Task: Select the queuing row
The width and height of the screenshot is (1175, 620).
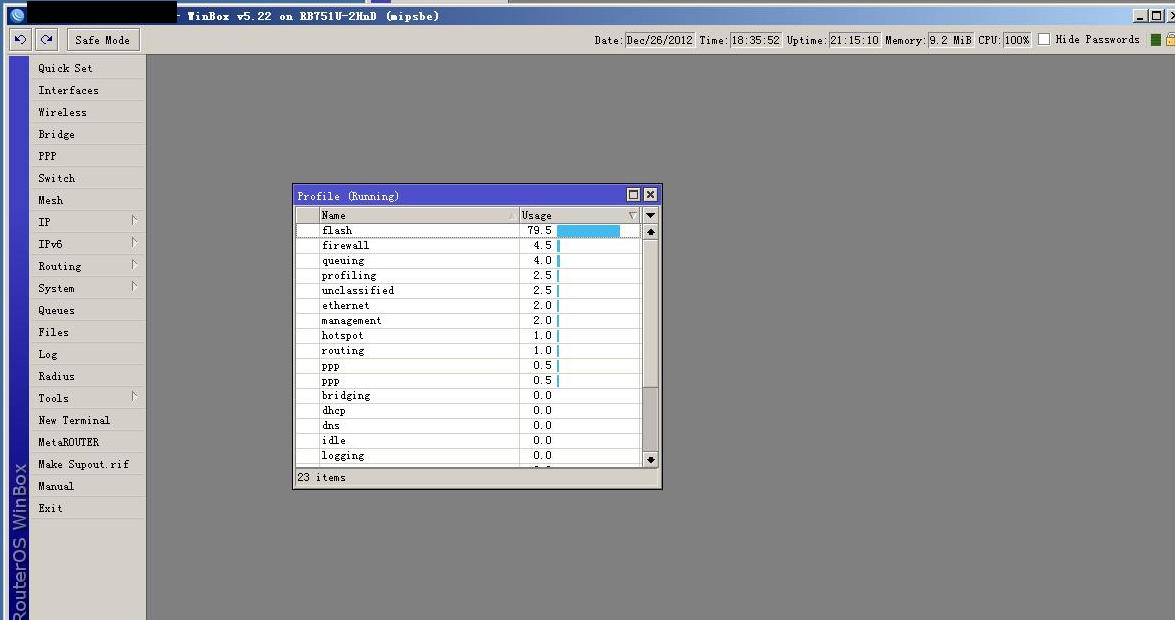Action: click(x=468, y=260)
